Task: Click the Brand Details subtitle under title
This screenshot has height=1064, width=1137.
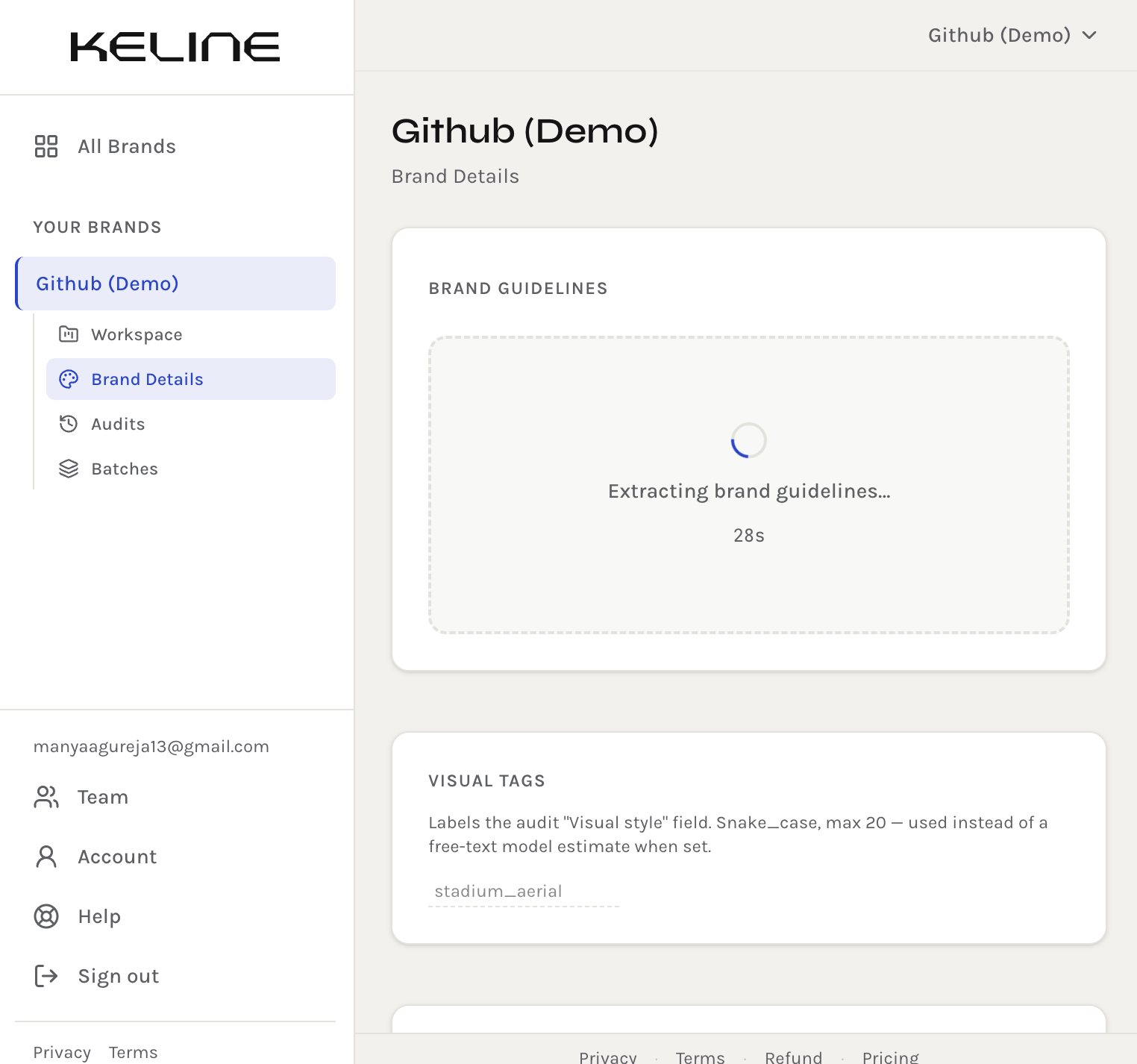Action: click(x=455, y=176)
